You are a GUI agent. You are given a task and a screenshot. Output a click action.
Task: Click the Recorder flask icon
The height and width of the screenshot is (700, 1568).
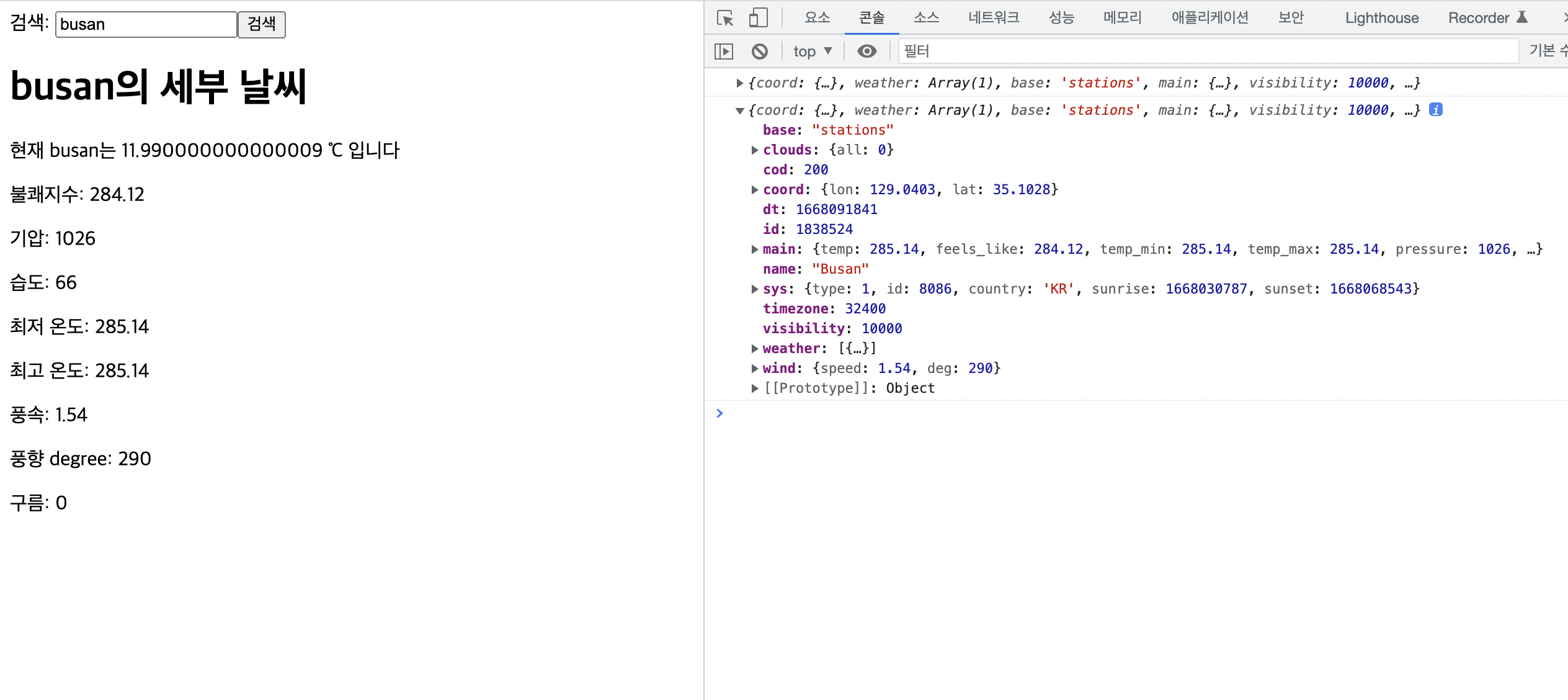1522,17
